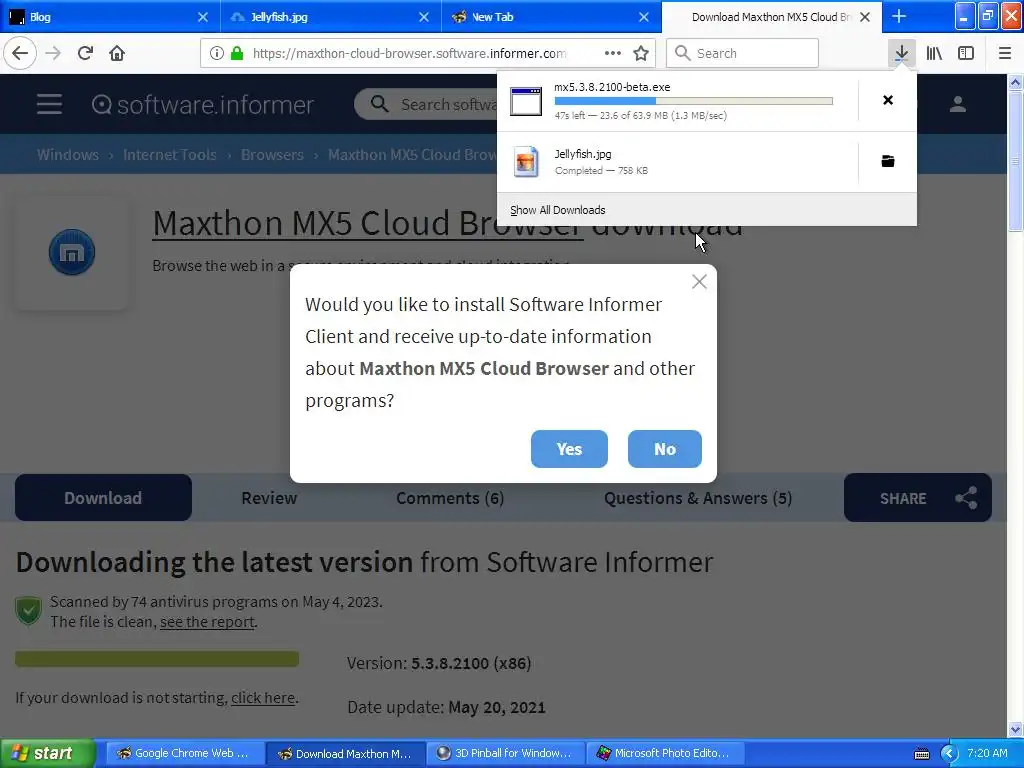Image resolution: width=1024 pixels, height=768 pixels.
Task: Close the New Tab tab
Action: click(x=644, y=17)
